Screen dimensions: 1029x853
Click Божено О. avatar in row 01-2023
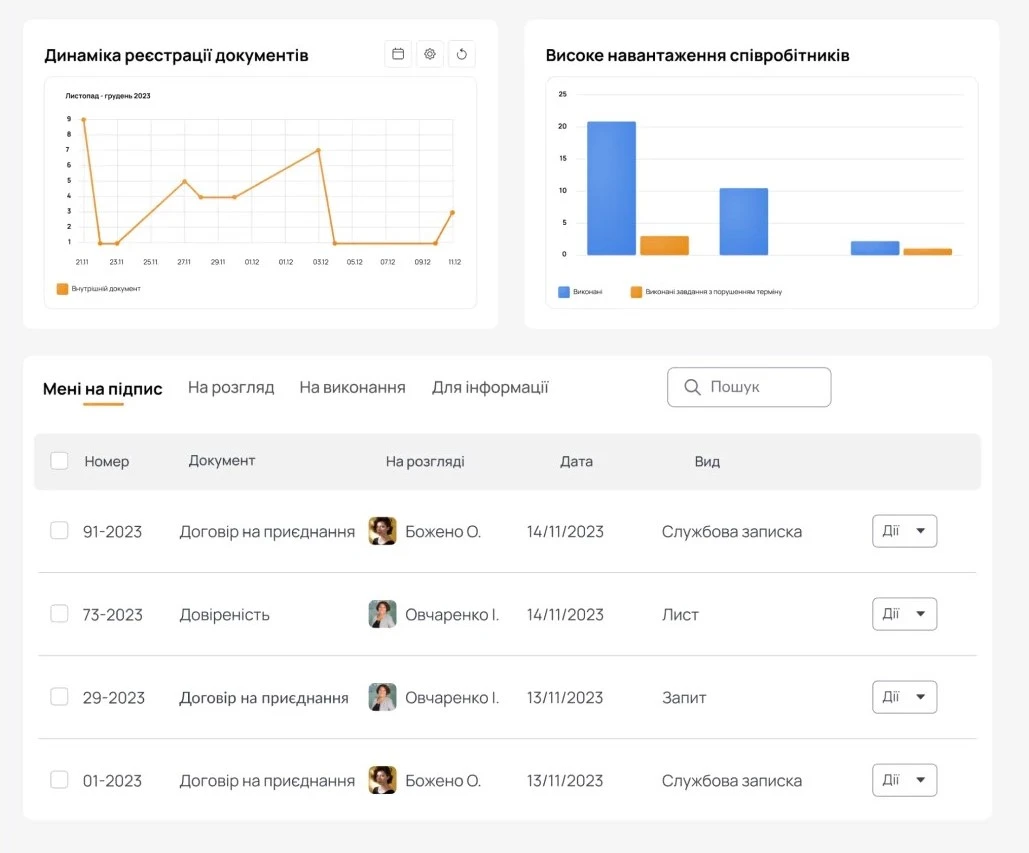pyautogui.click(x=383, y=780)
